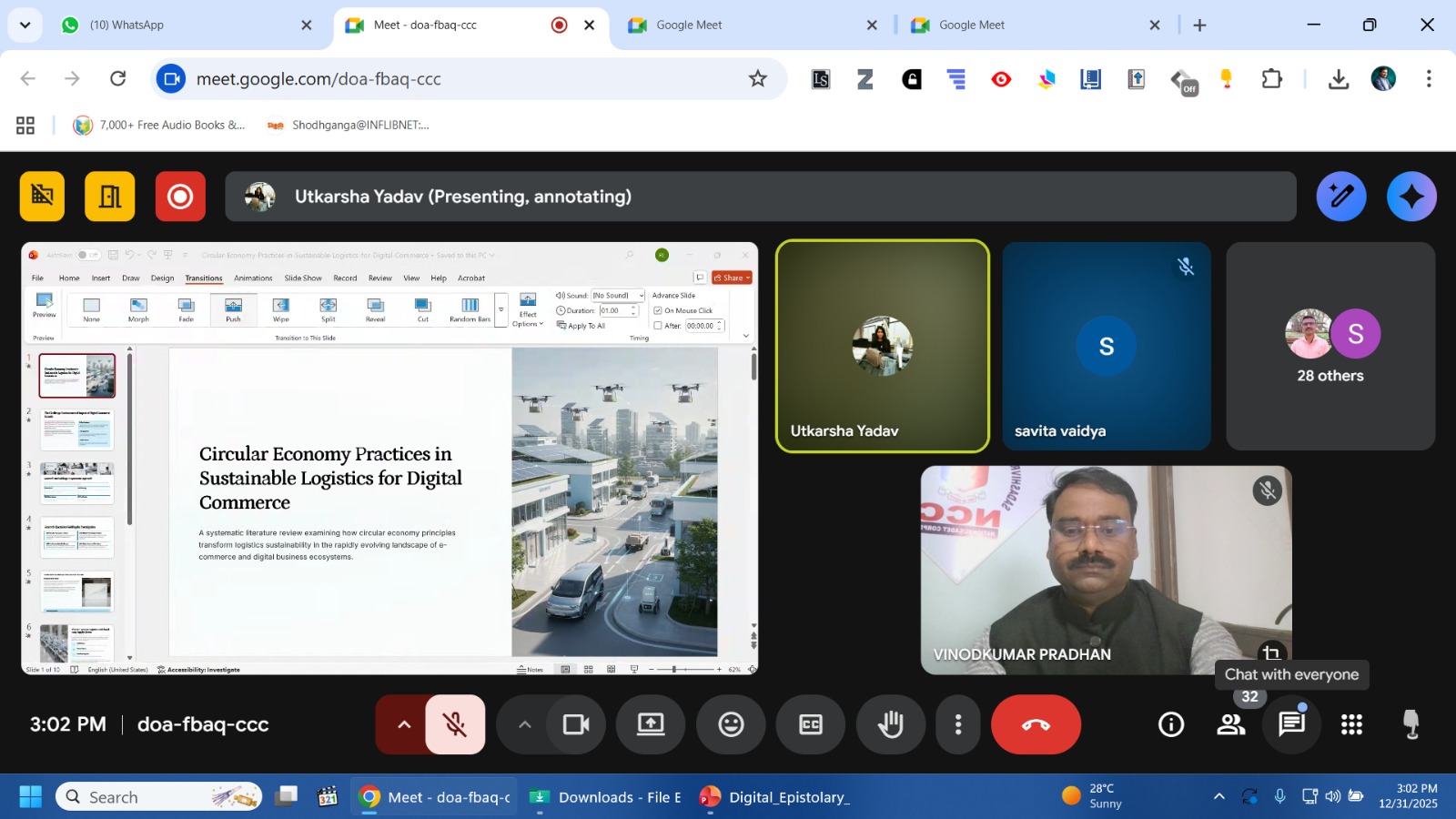Unmute the microphone
The width and height of the screenshot is (1456, 819).
[455, 724]
